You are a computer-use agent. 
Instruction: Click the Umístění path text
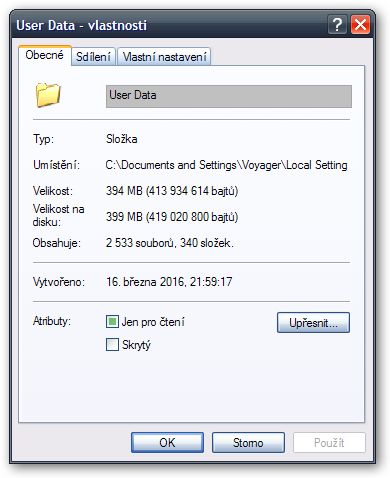pos(227,165)
